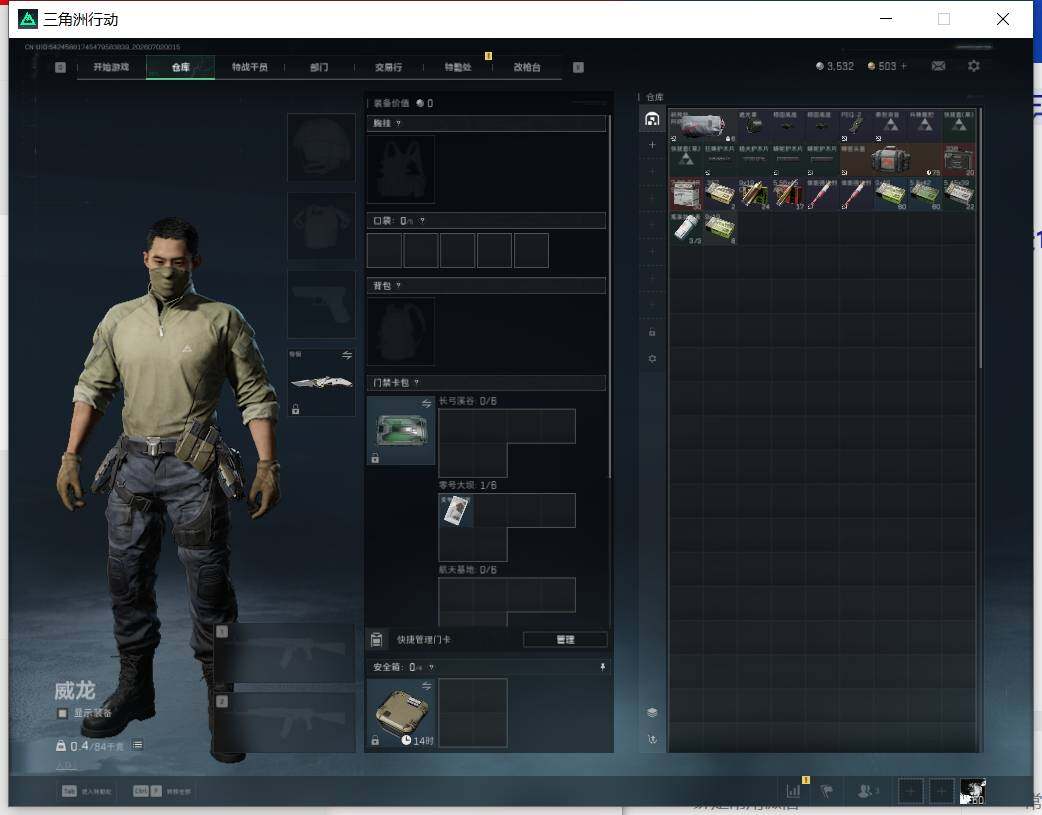Select the medical bag item in warehouse
The width and height of the screenshot is (1042, 815).
click(x=890, y=160)
